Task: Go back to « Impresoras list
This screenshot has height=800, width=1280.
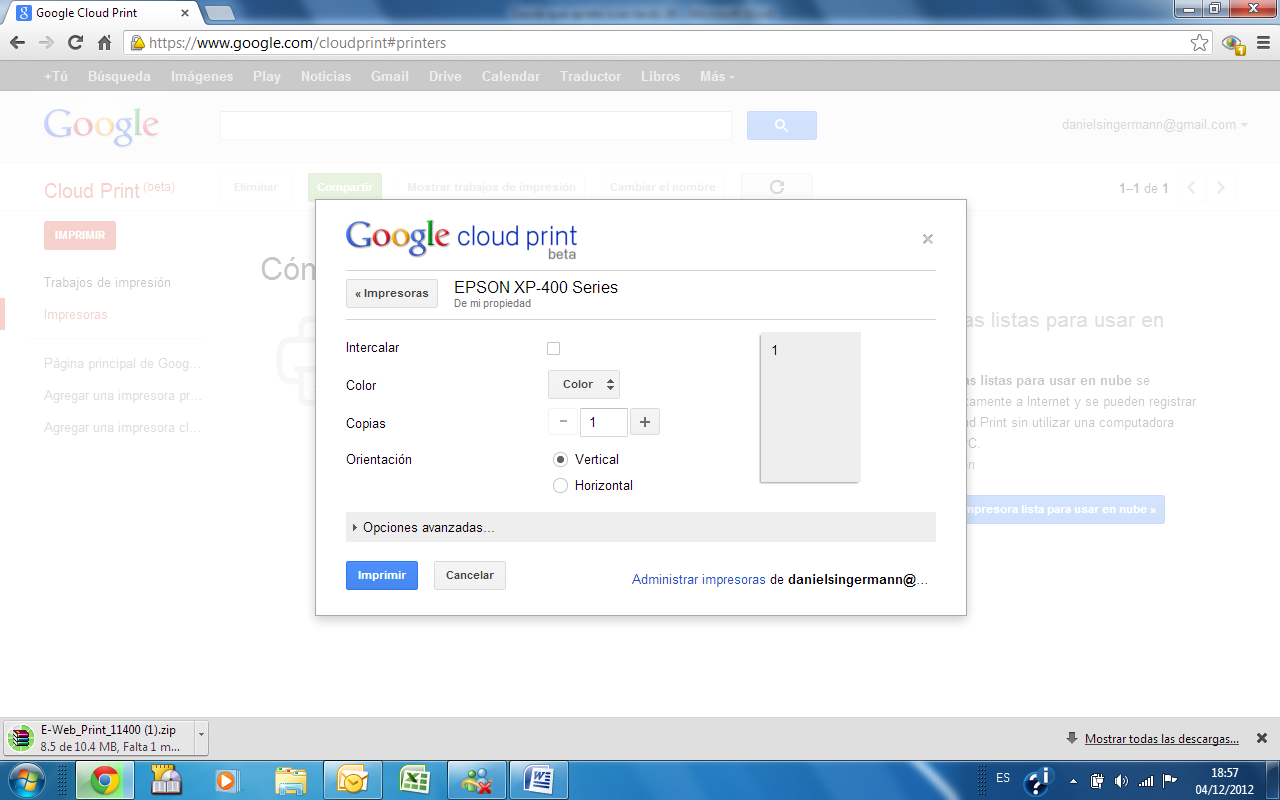Action: coord(392,293)
